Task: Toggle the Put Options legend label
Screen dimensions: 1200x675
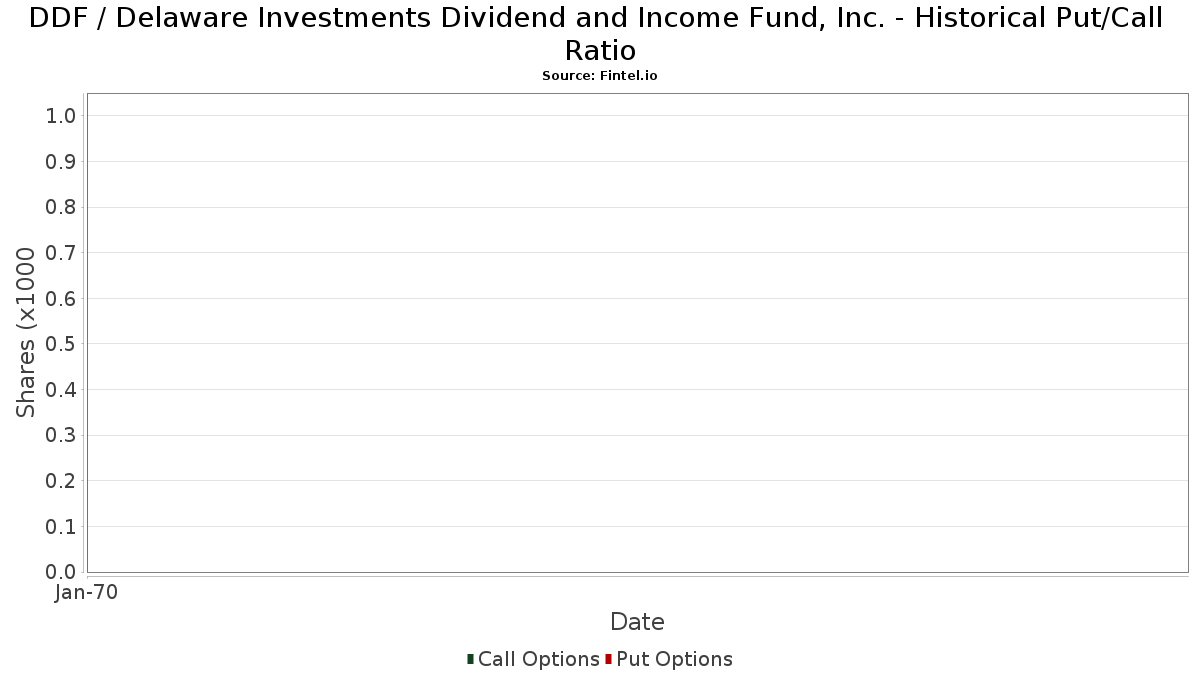Action: pos(675,659)
